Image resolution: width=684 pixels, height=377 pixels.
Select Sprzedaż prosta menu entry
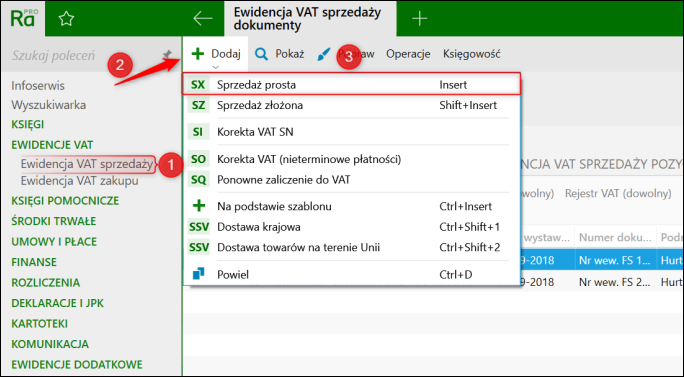click(x=351, y=85)
